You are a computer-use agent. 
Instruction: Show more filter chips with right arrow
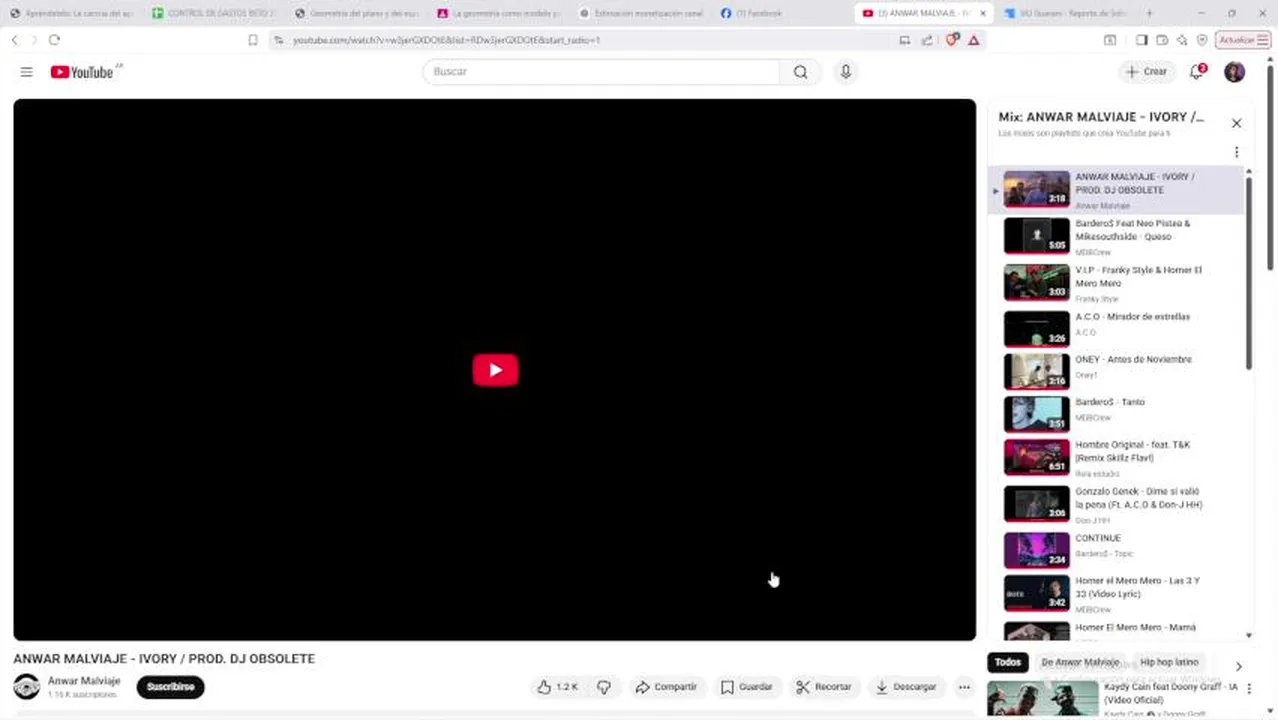click(1238, 666)
